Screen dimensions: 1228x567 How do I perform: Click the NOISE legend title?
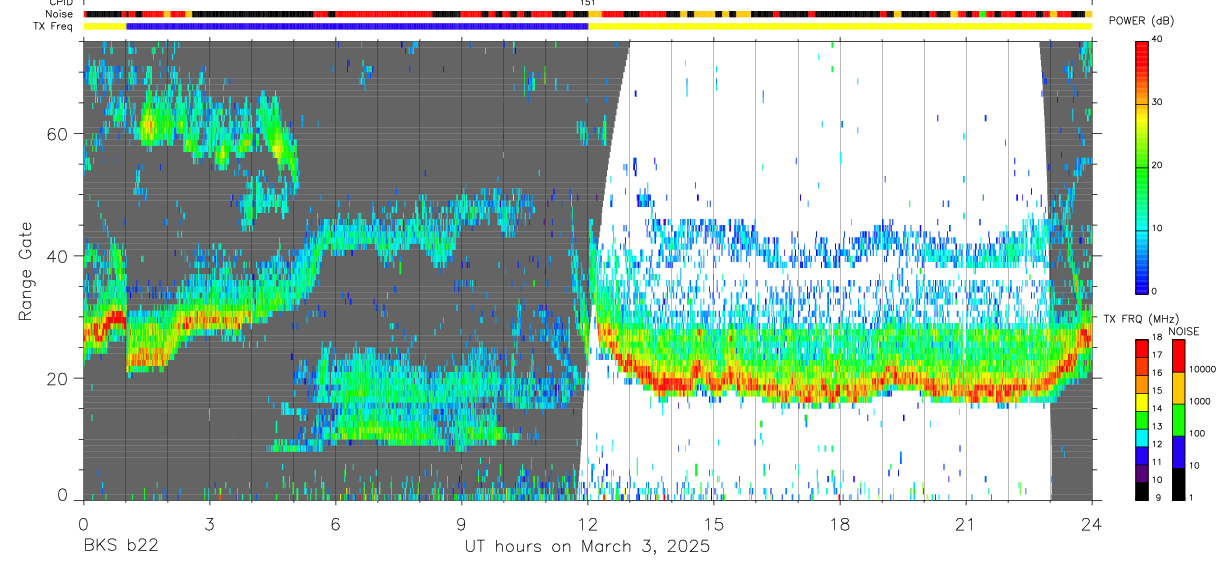1184,331
